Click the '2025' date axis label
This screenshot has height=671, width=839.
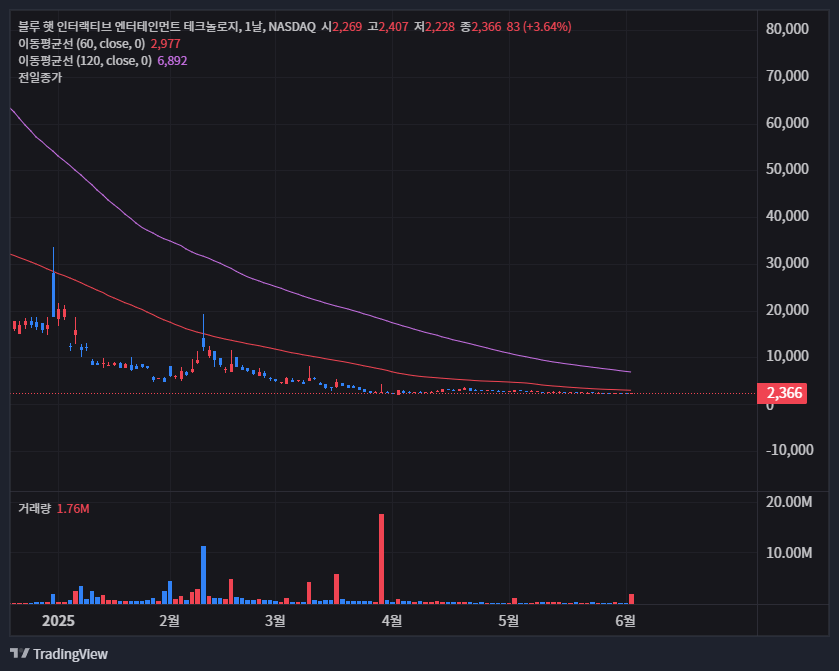(x=58, y=621)
